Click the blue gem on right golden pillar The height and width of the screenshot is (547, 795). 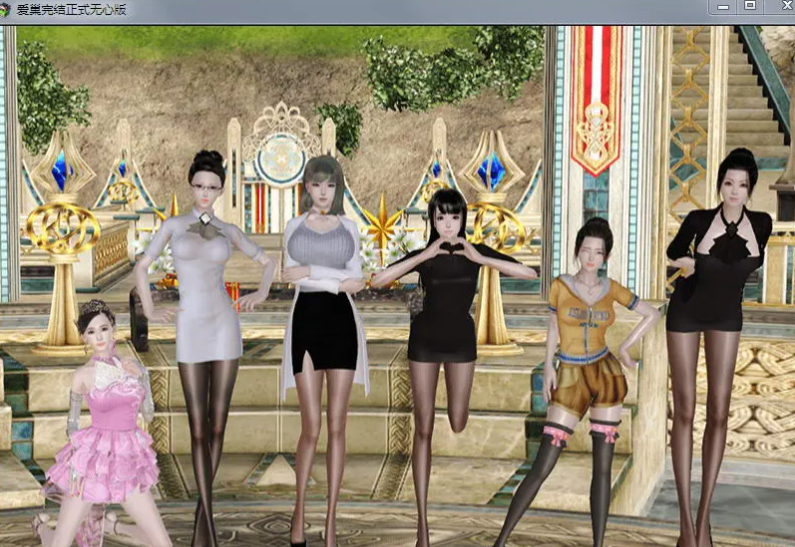pyautogui.click(x=491, y=172)
